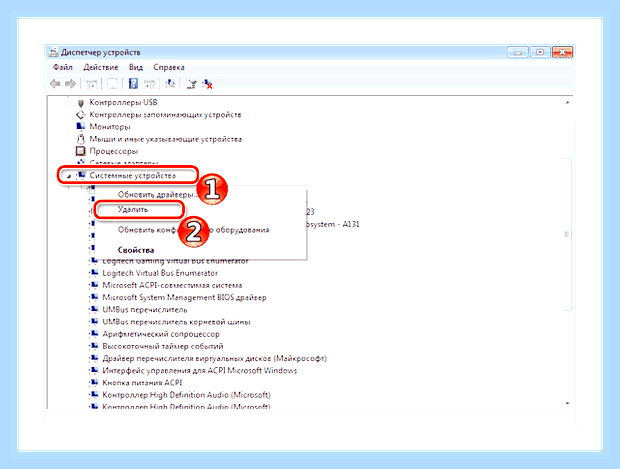This screenshot has width=620, height=469.
Task: Click icon beside UMBus перечислитель корневой шины
Action: [x=95, y=321]
